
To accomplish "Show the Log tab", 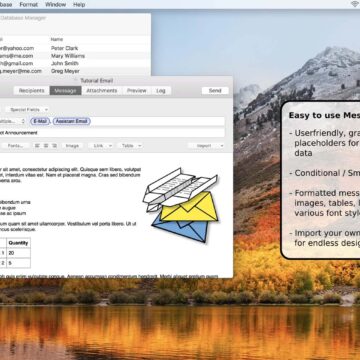I will 161,91.
